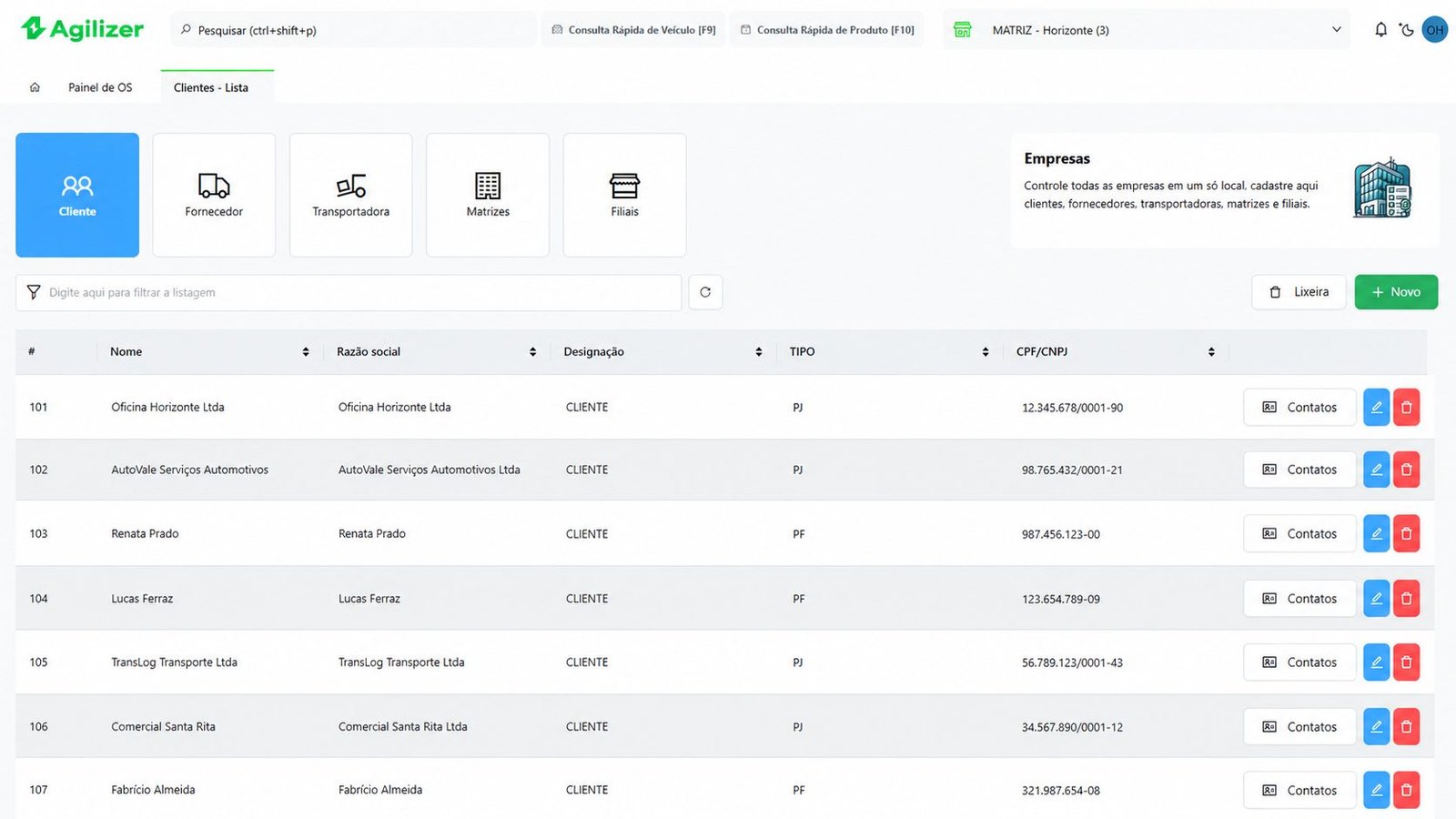Image resolution: width=1456 pixels, height=819 pixels.
Task: Open Contatos for Fabrício Almeida
Action: click(1299, 790)
